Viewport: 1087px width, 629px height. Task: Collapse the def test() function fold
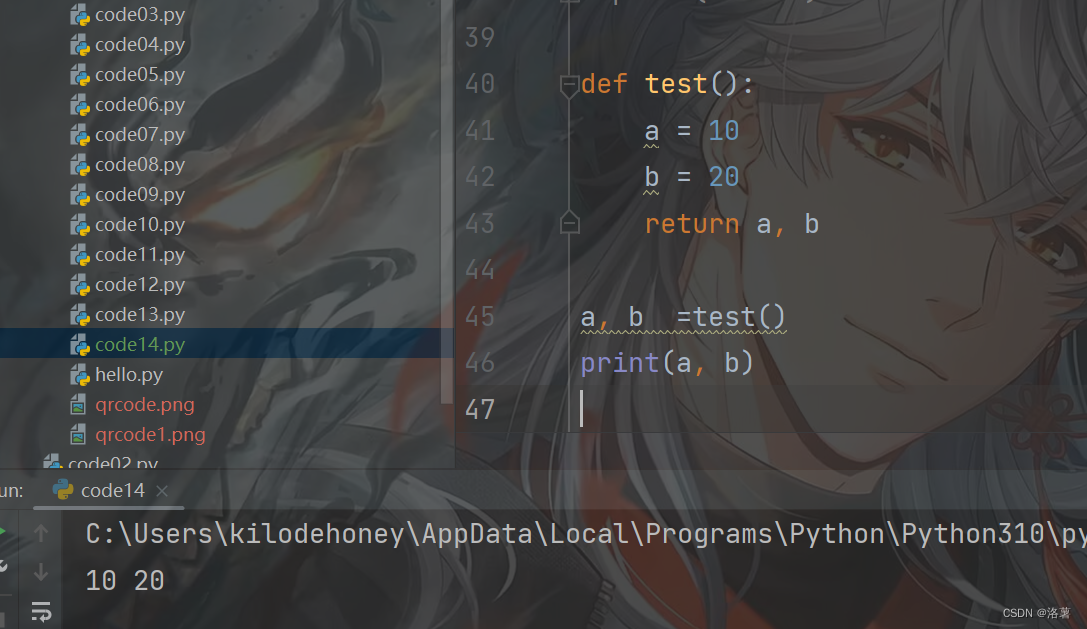(x=569, y=86)
